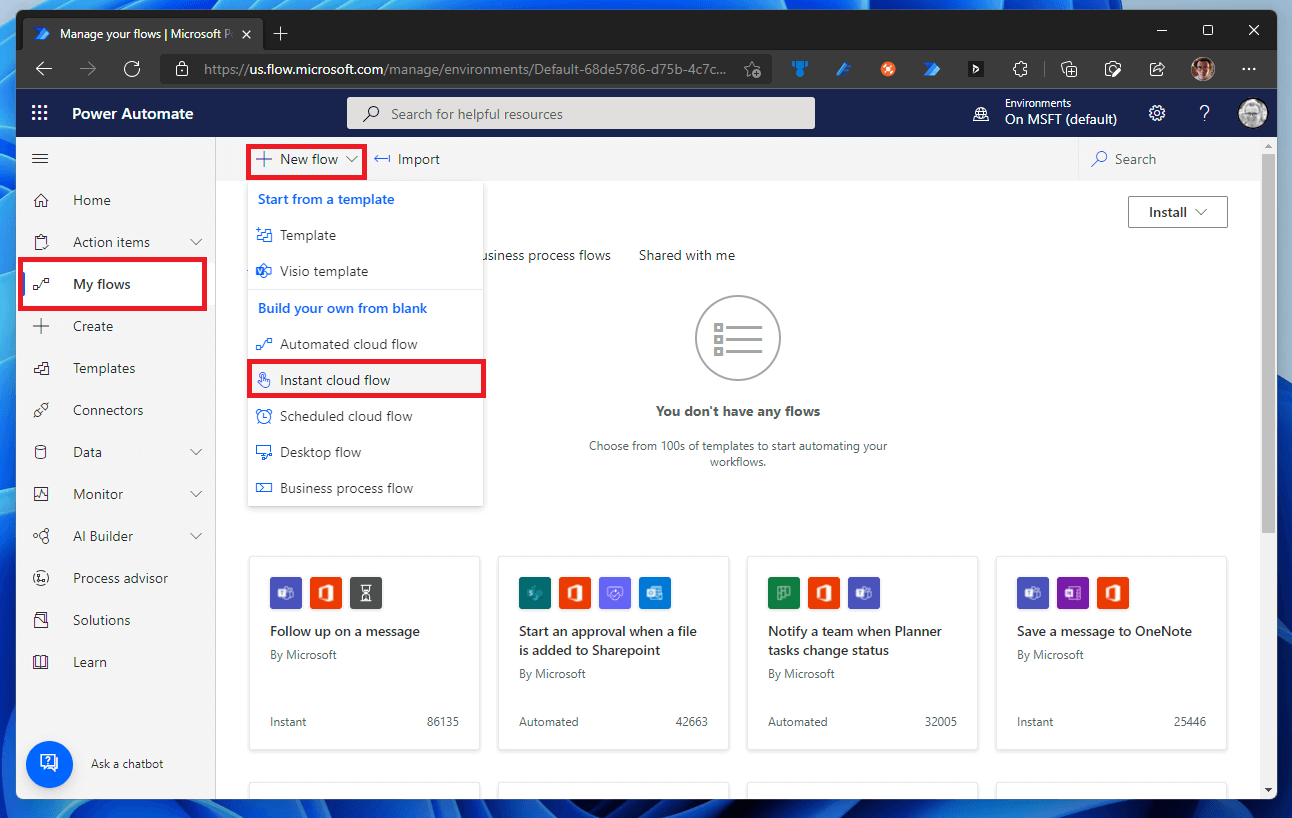1292x818 pixels.
Task: Click the AI Builder icon
Action: (41, 536)
